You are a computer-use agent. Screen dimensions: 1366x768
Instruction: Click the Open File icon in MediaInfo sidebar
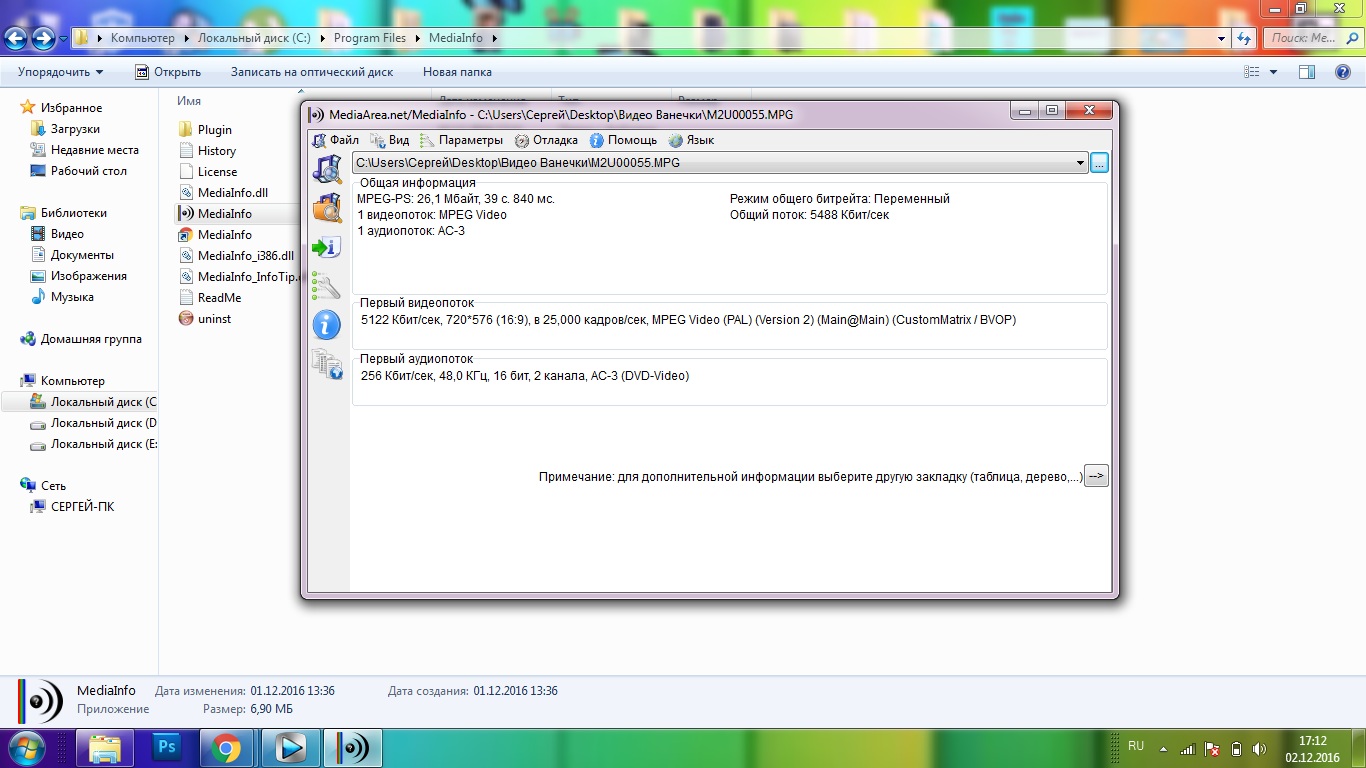(x=327, y=169)
